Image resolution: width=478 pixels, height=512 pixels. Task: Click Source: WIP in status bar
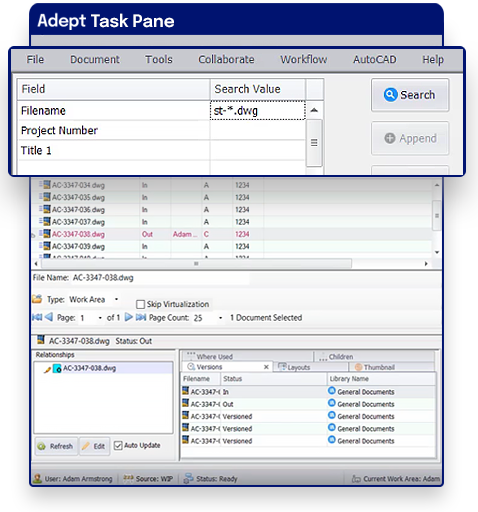(x=154, y=479)
